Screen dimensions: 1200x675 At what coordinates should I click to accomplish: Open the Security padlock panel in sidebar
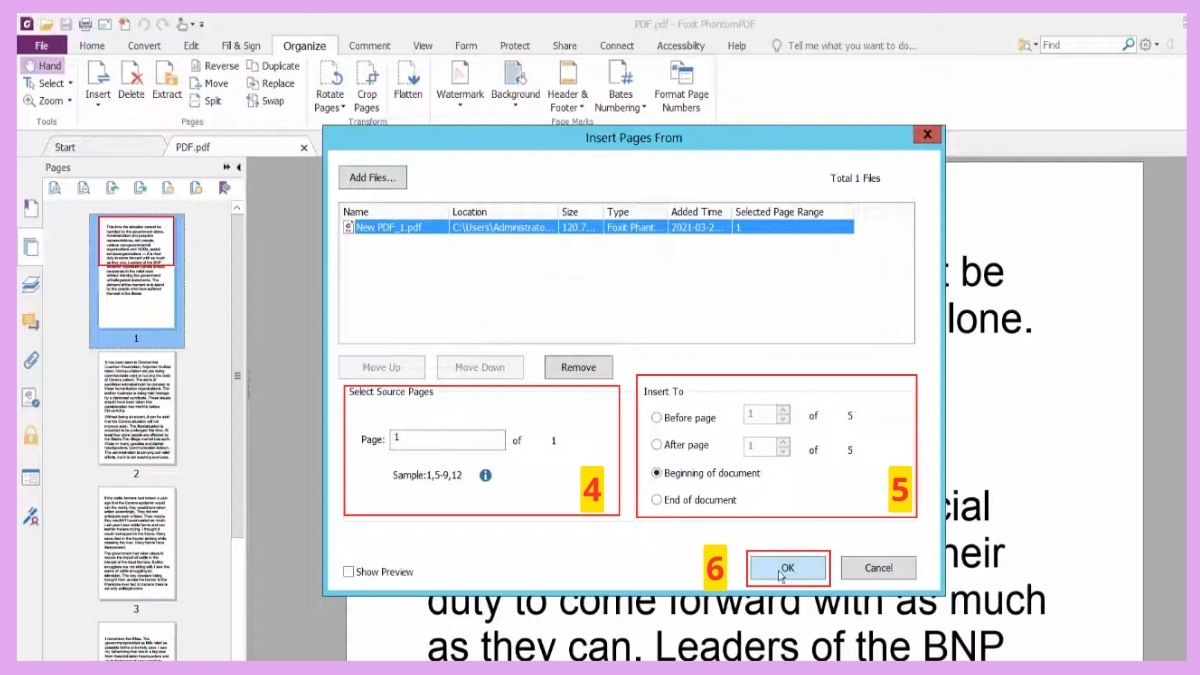[x=31, y=436]
